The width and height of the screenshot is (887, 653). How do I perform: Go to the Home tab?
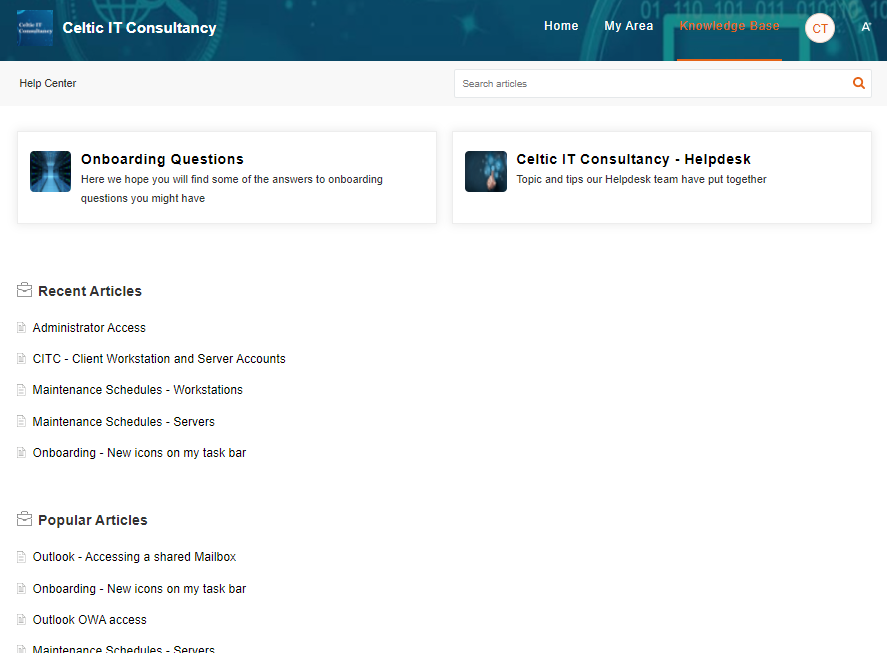[x=561, y=26]
